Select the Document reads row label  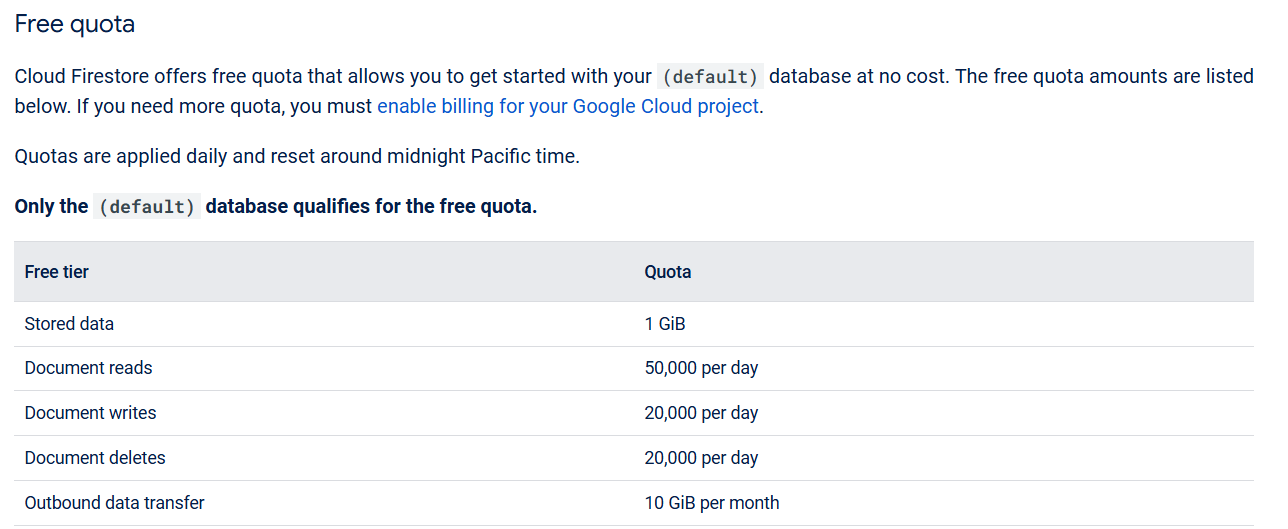point(88,368)
